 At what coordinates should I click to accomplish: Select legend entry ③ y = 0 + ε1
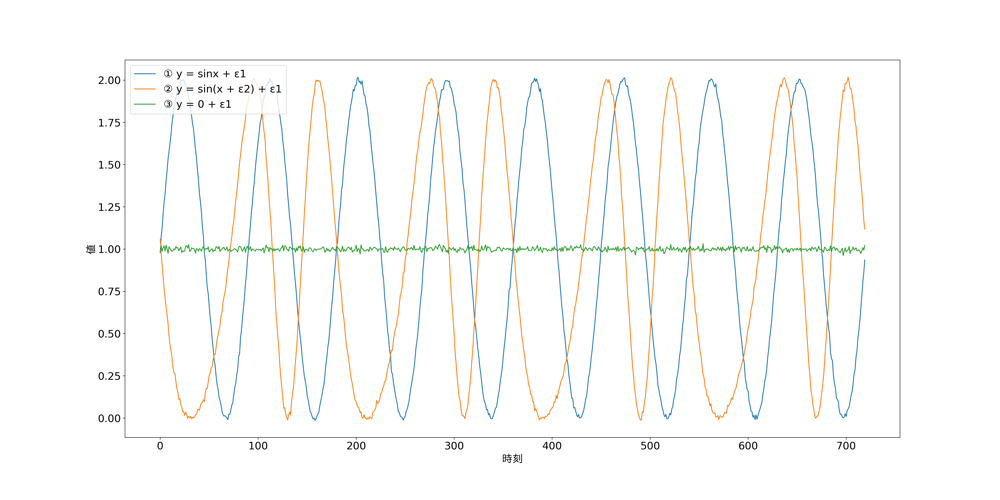click(x=204, y=104)
